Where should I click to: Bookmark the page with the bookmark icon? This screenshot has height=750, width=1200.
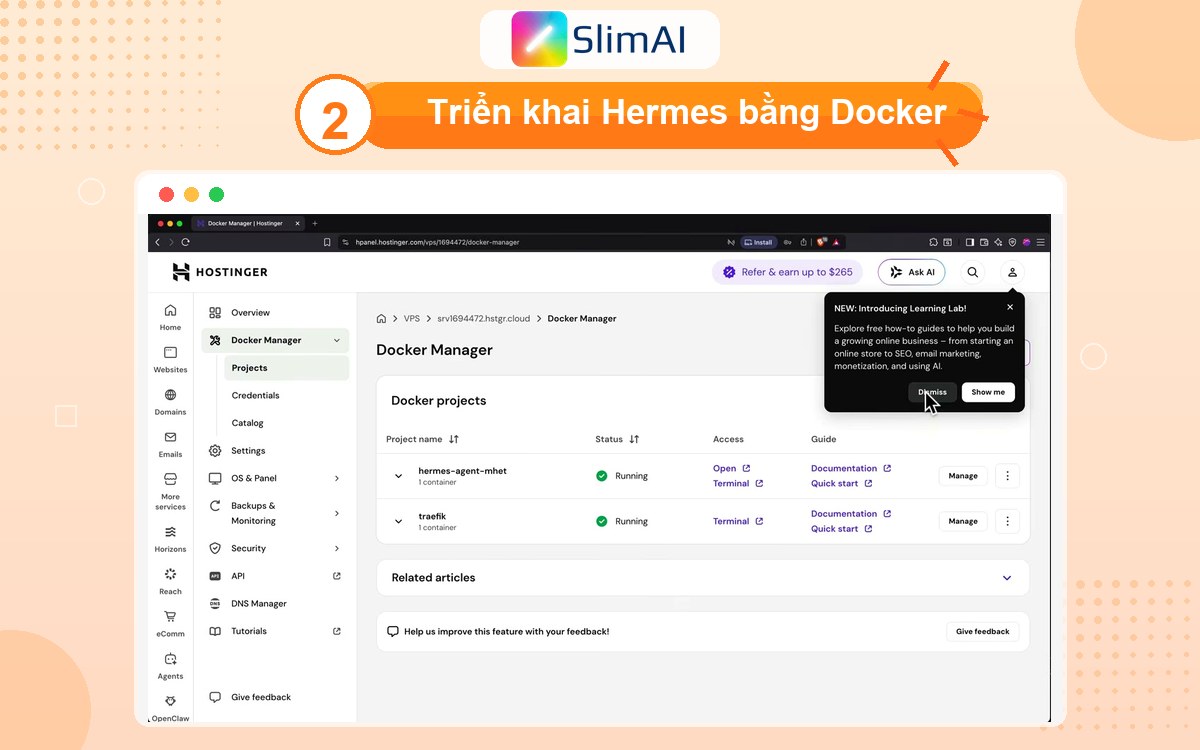pyautogui.click(x=327, y=242)
